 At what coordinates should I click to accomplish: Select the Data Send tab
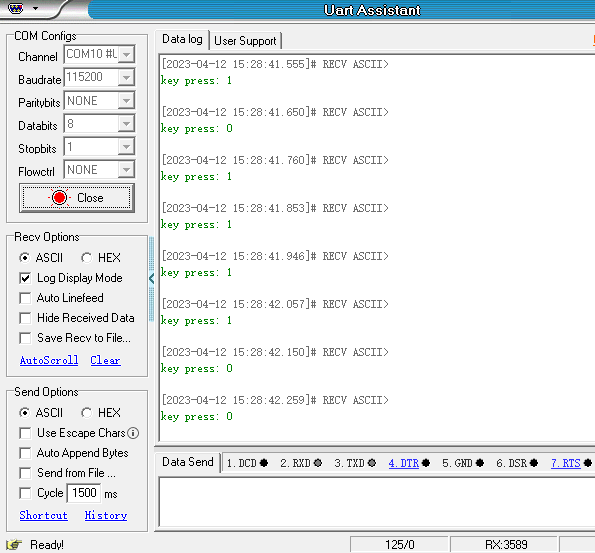pos(188,462)
